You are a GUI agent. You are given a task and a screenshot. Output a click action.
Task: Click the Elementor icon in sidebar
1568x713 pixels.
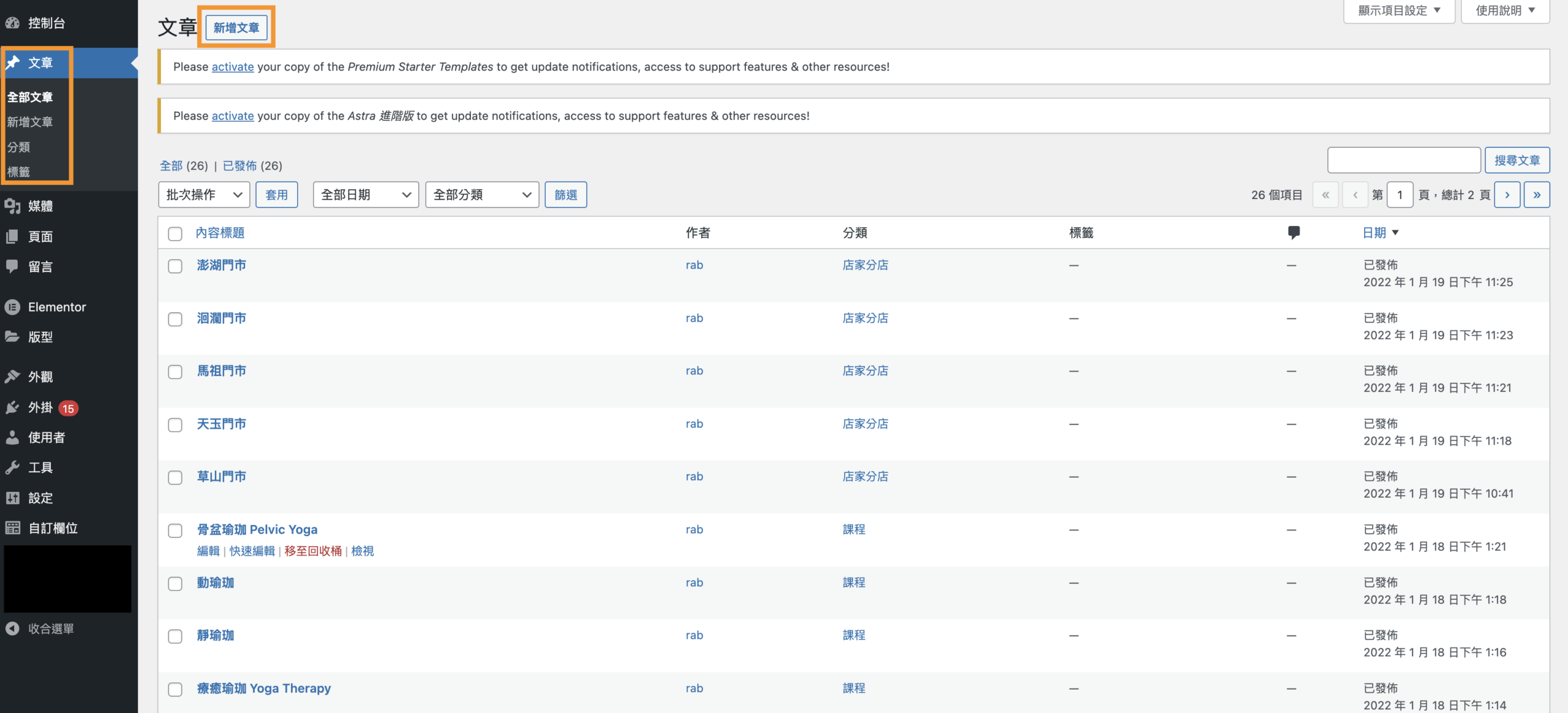point(13,307)
